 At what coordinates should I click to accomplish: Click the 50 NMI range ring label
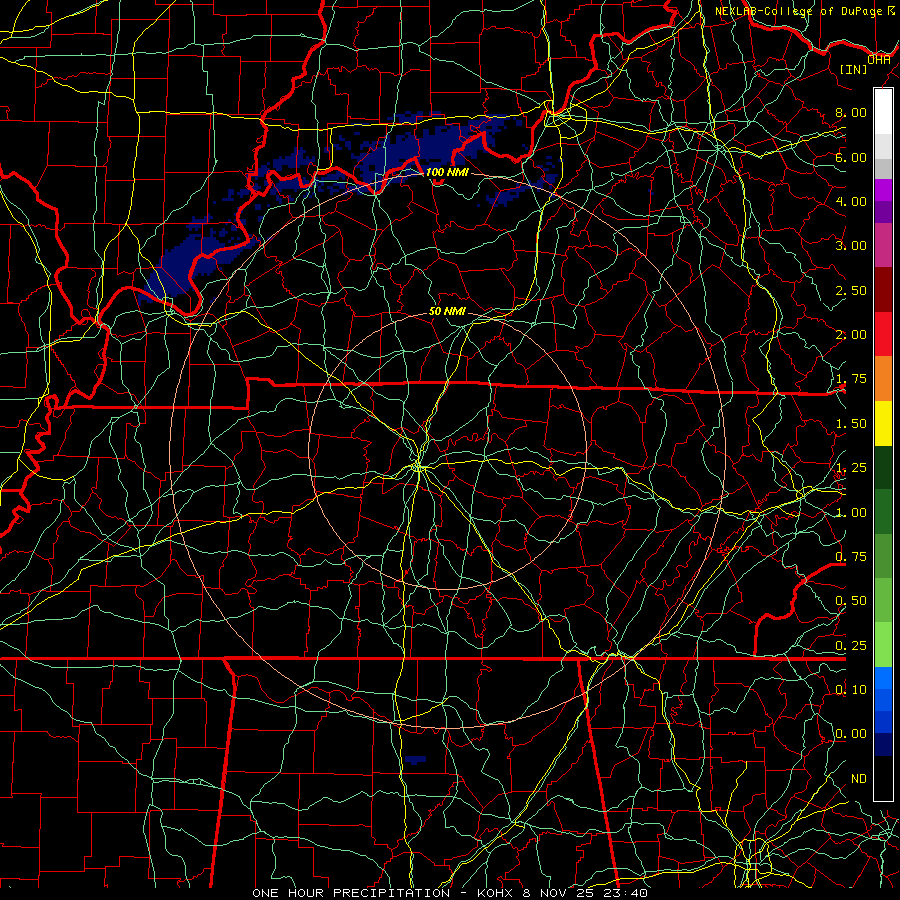point(447,312)
